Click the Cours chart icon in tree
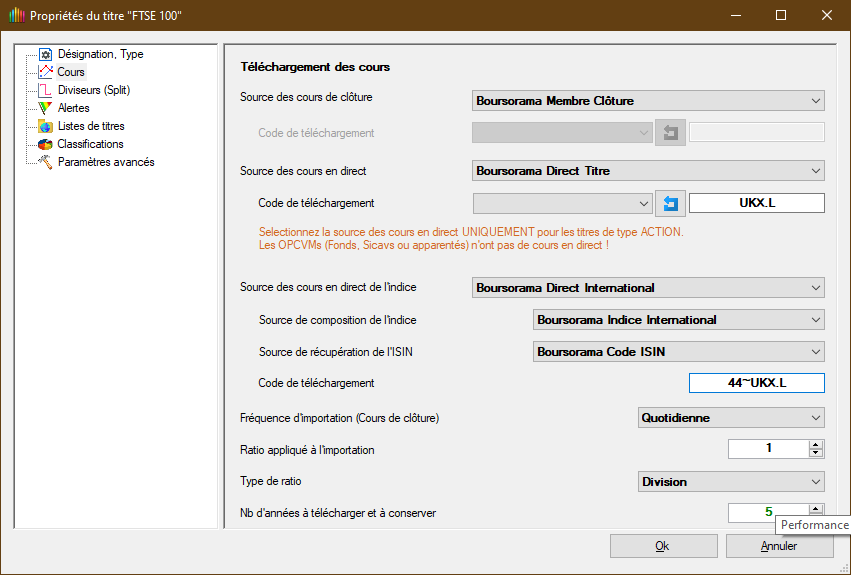The width and height of the screenshot is (851, 575). click(45, 72)
